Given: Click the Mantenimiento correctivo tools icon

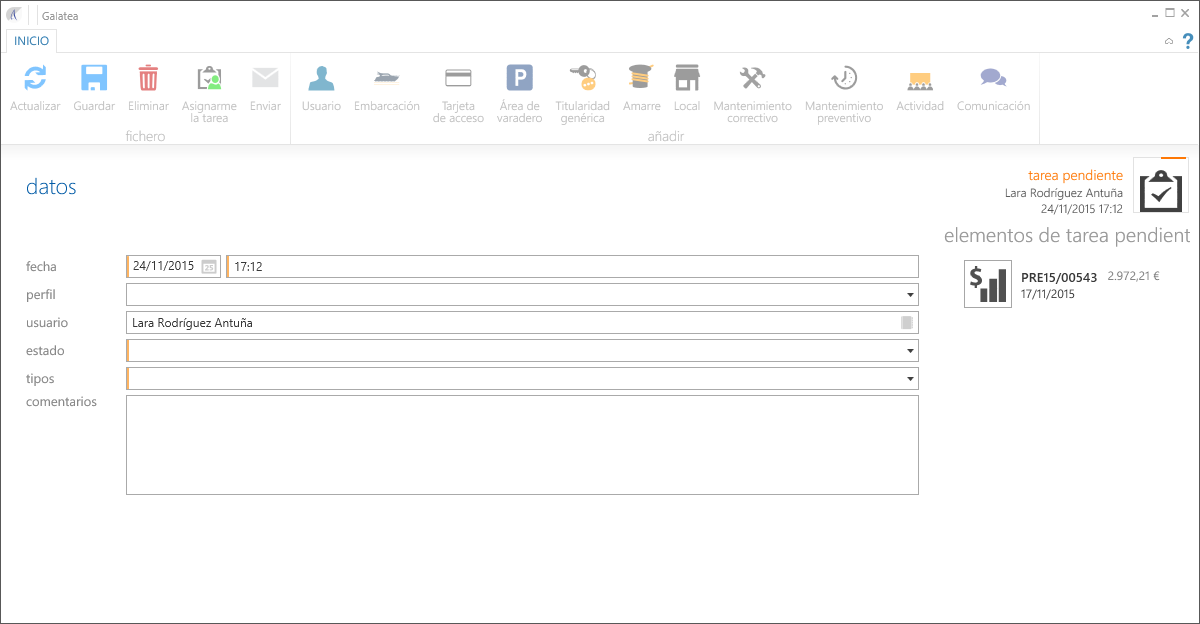Looking at the screenshot, I should 752,80.
